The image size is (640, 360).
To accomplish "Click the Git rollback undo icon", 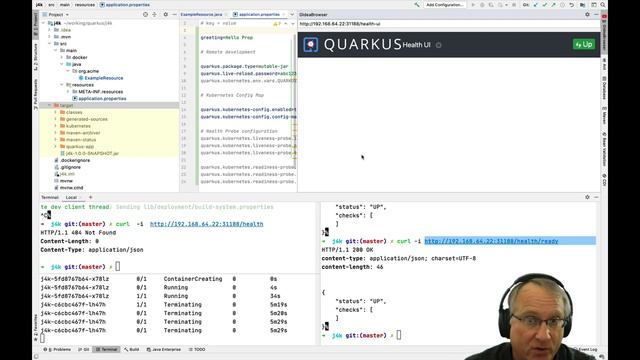I will pyautogui.click(x=571, y=5).
